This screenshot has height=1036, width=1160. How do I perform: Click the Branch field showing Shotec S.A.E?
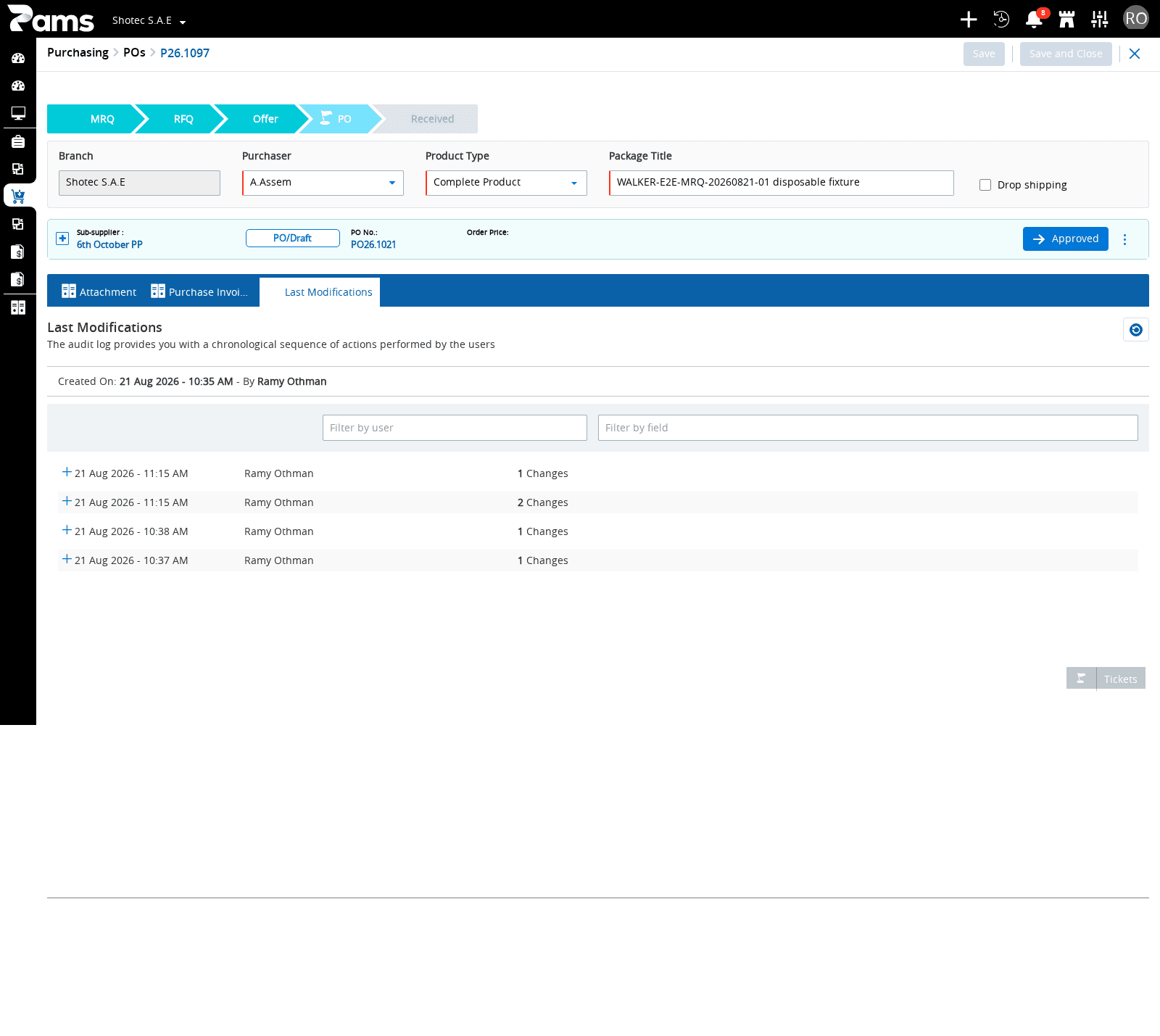(139, 183)
